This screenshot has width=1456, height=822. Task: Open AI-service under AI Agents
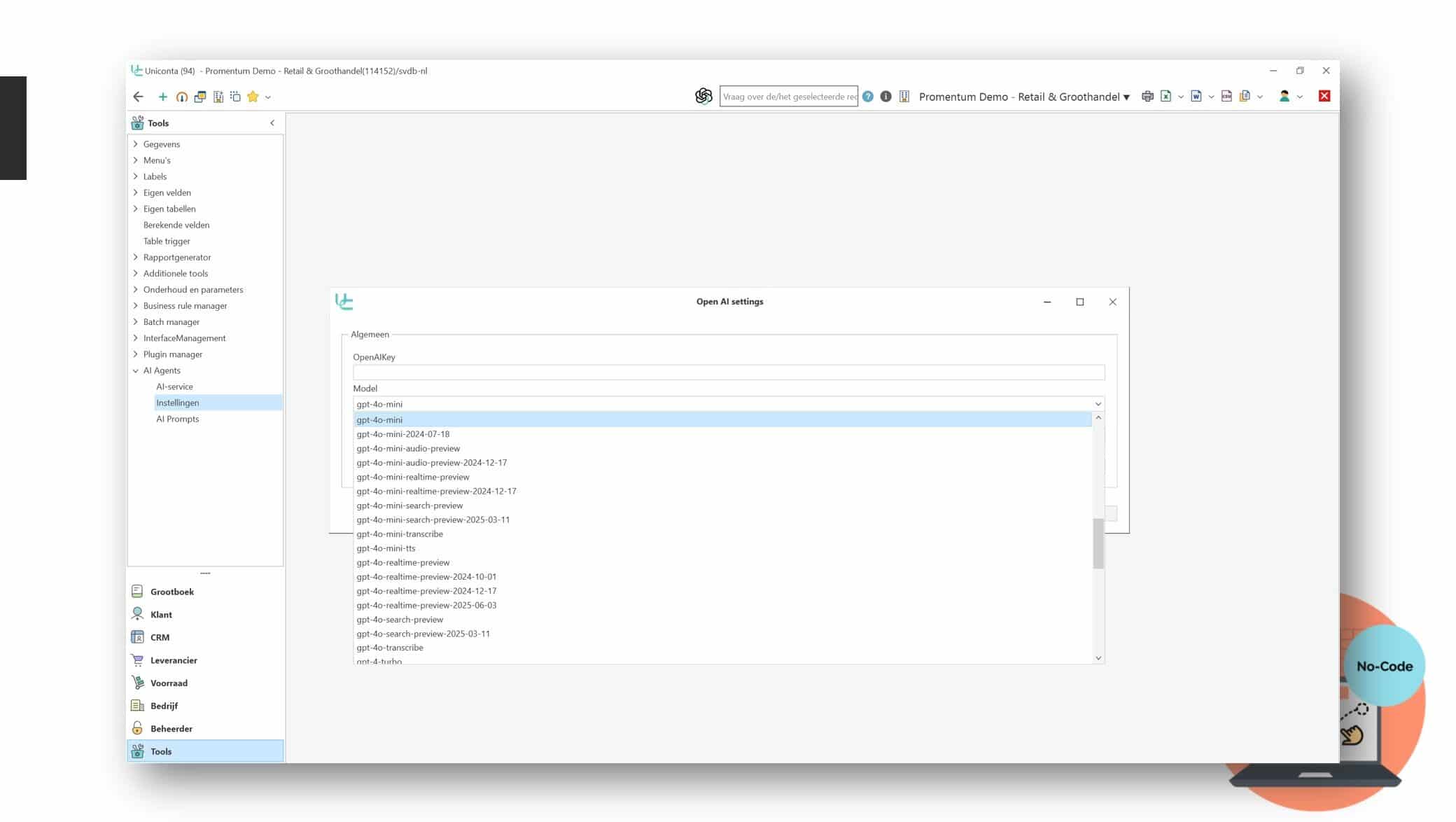pos(174,386)
